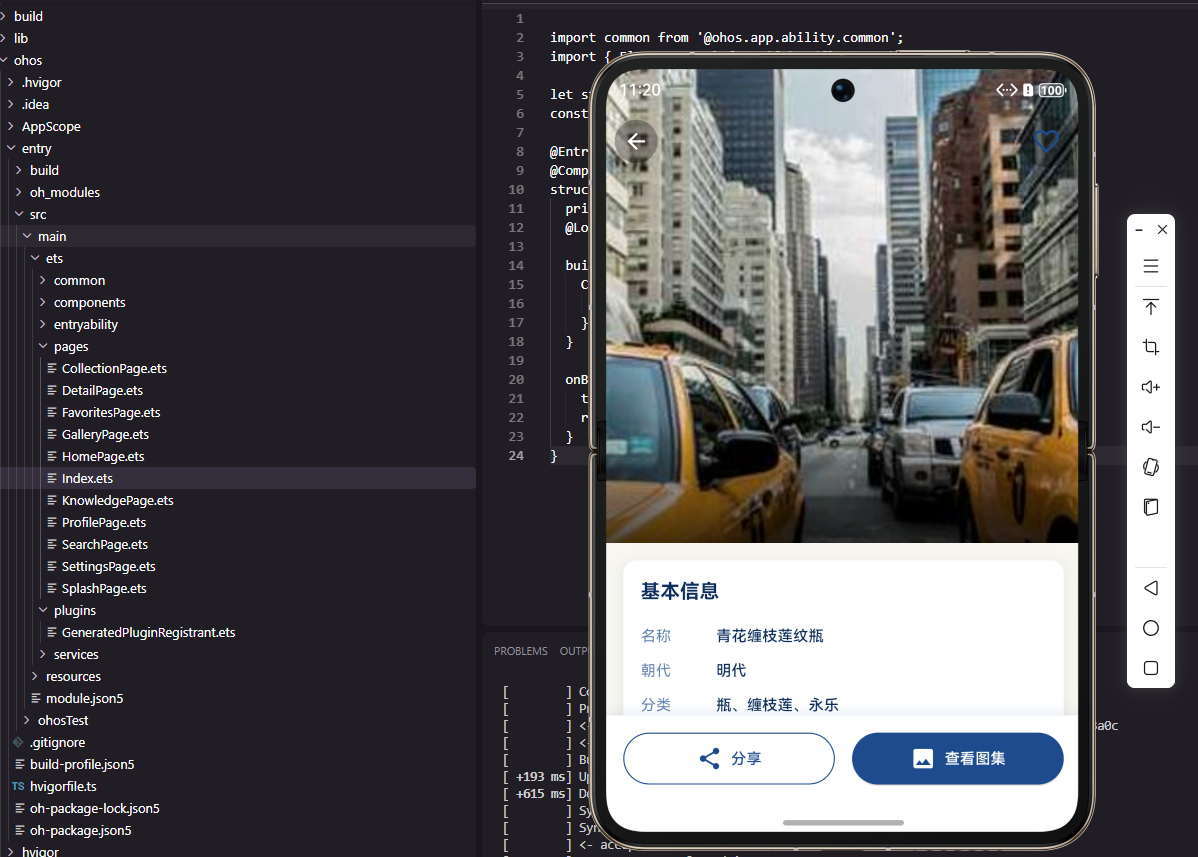Screen dimensions: 1198x857
Task: Click the share icon inside 分享 button
Action: [x=709, y=758]
